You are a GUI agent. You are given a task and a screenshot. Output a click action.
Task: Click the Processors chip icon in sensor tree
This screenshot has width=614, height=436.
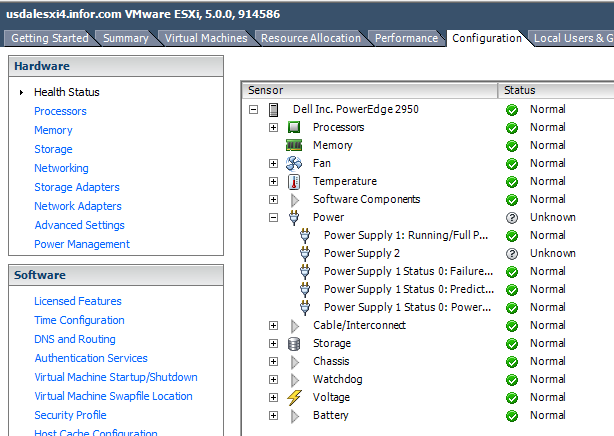tap(294, 127)
